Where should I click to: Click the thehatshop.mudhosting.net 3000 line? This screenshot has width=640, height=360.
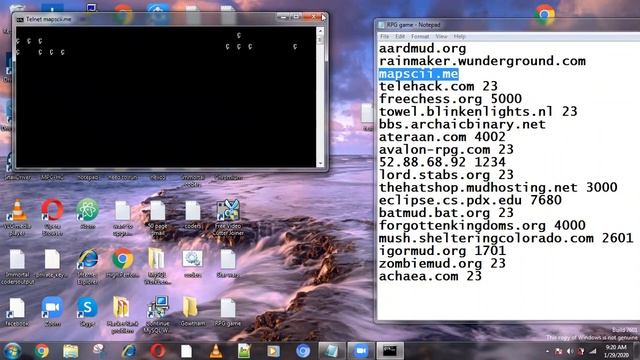(x=498, y=188)
